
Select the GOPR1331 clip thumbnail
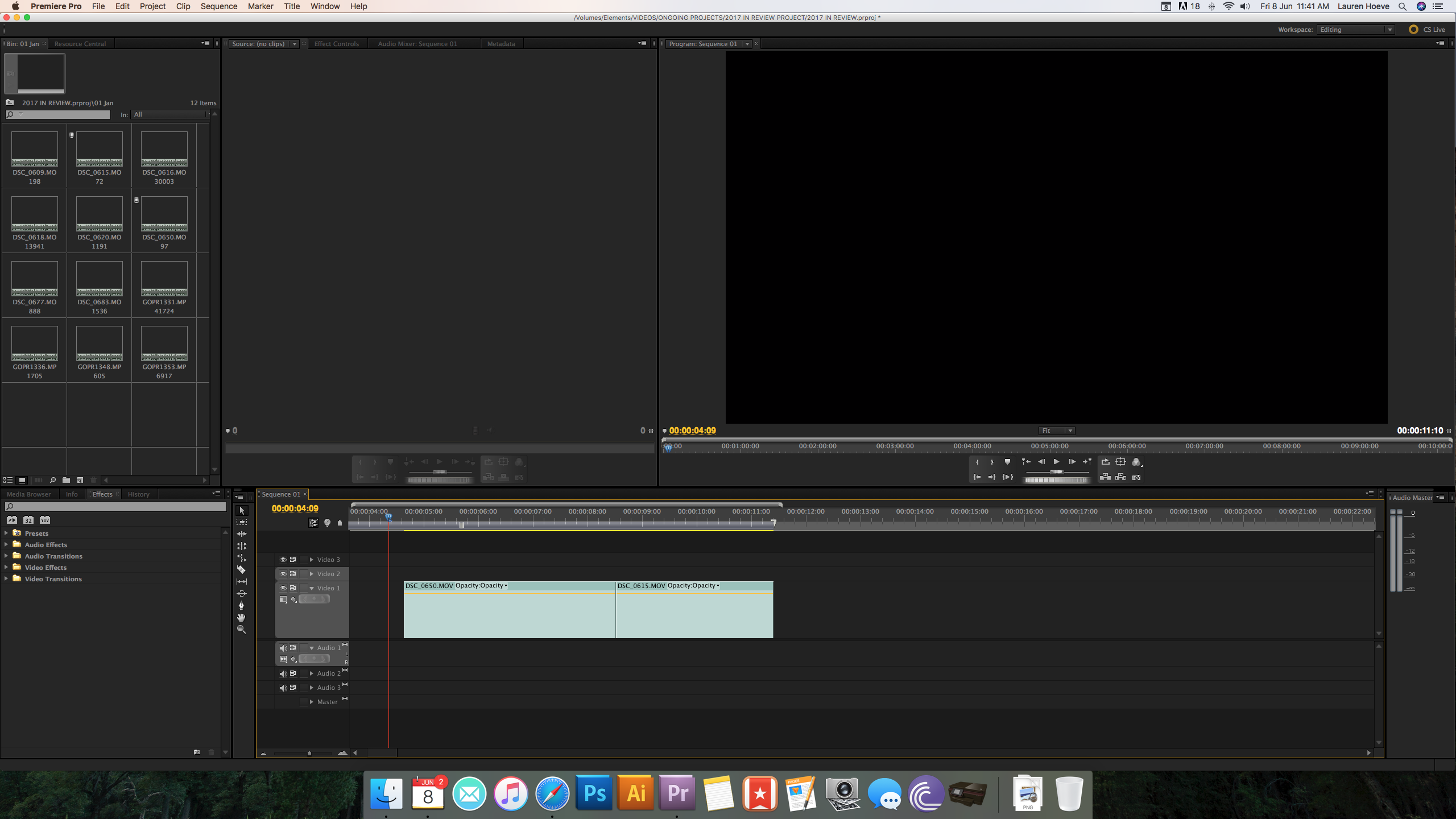[x=164, y=279]
